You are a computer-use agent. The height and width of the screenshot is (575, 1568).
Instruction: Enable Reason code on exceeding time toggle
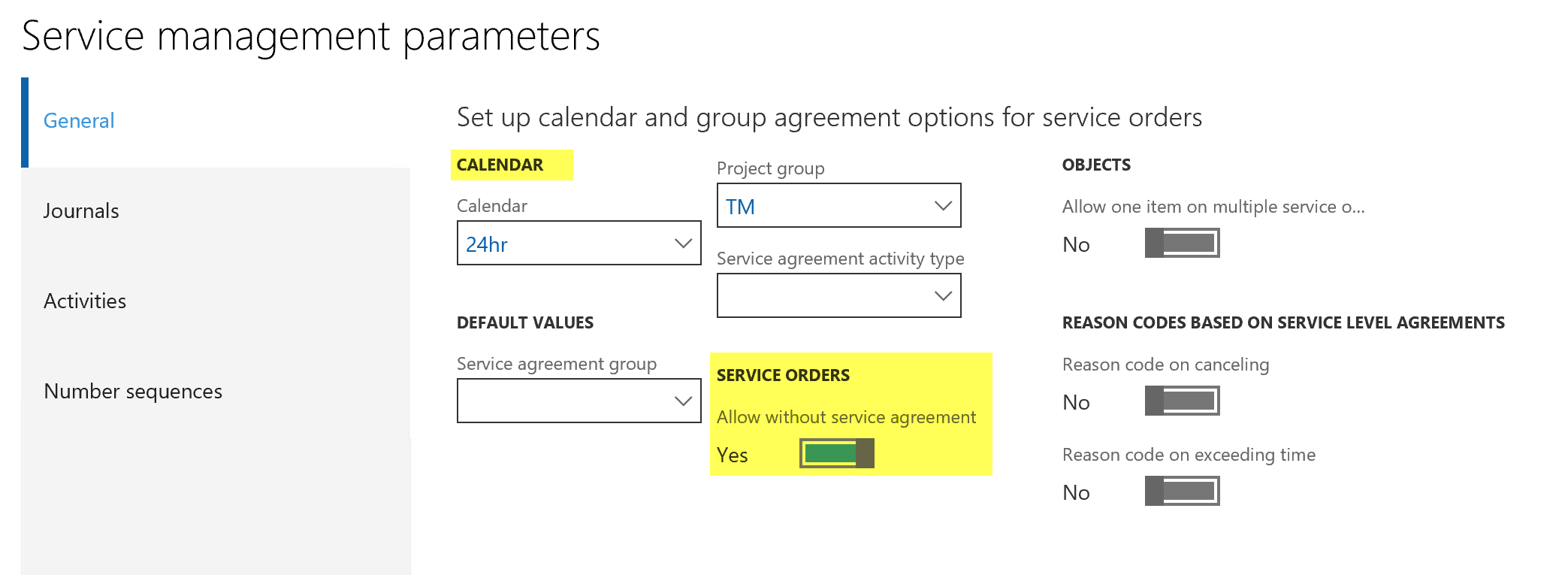coord(1182,492)
